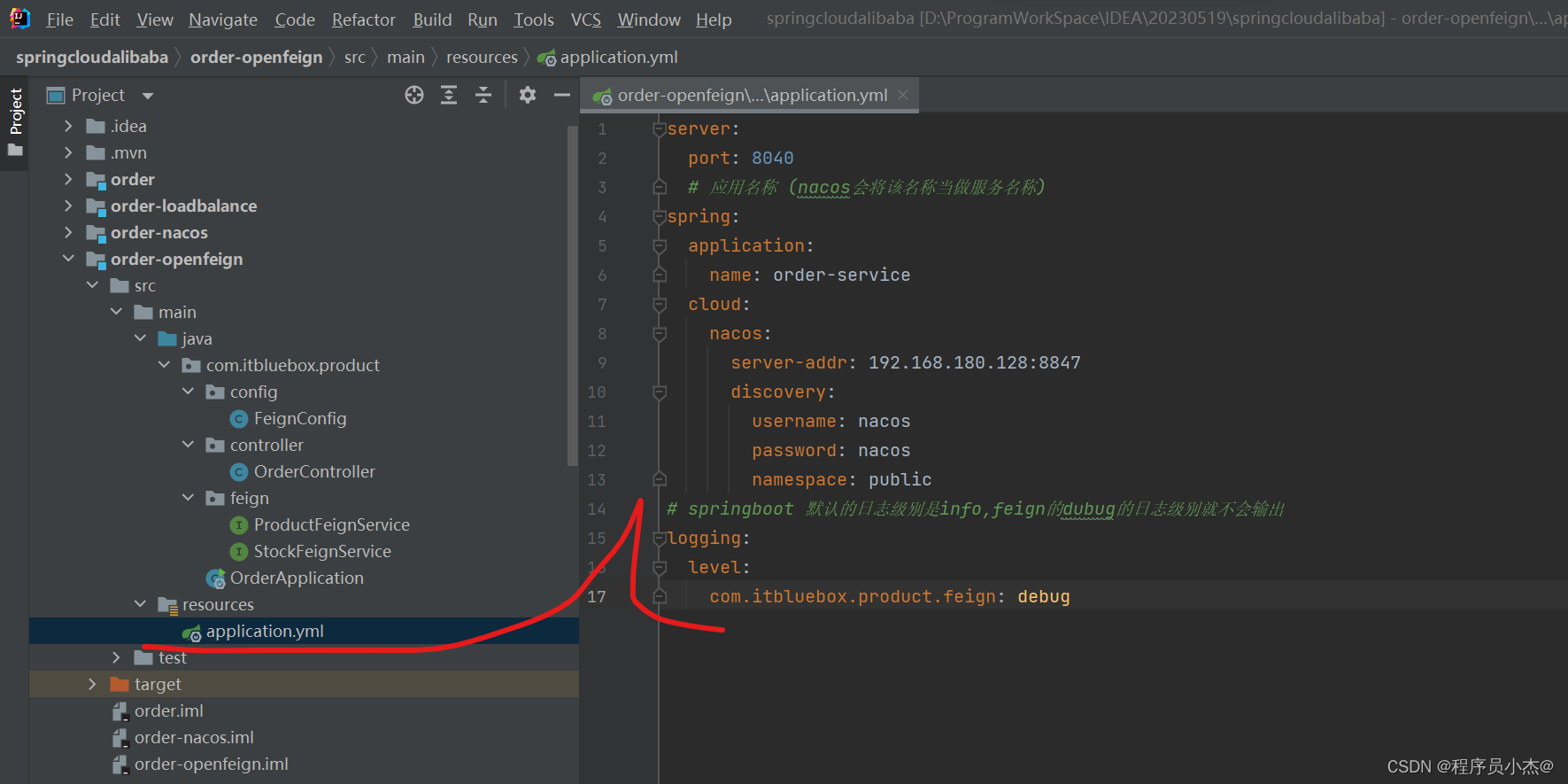Open the VCS menu
The width and height of the screenshot is (1568, 784).
[586, 19]
